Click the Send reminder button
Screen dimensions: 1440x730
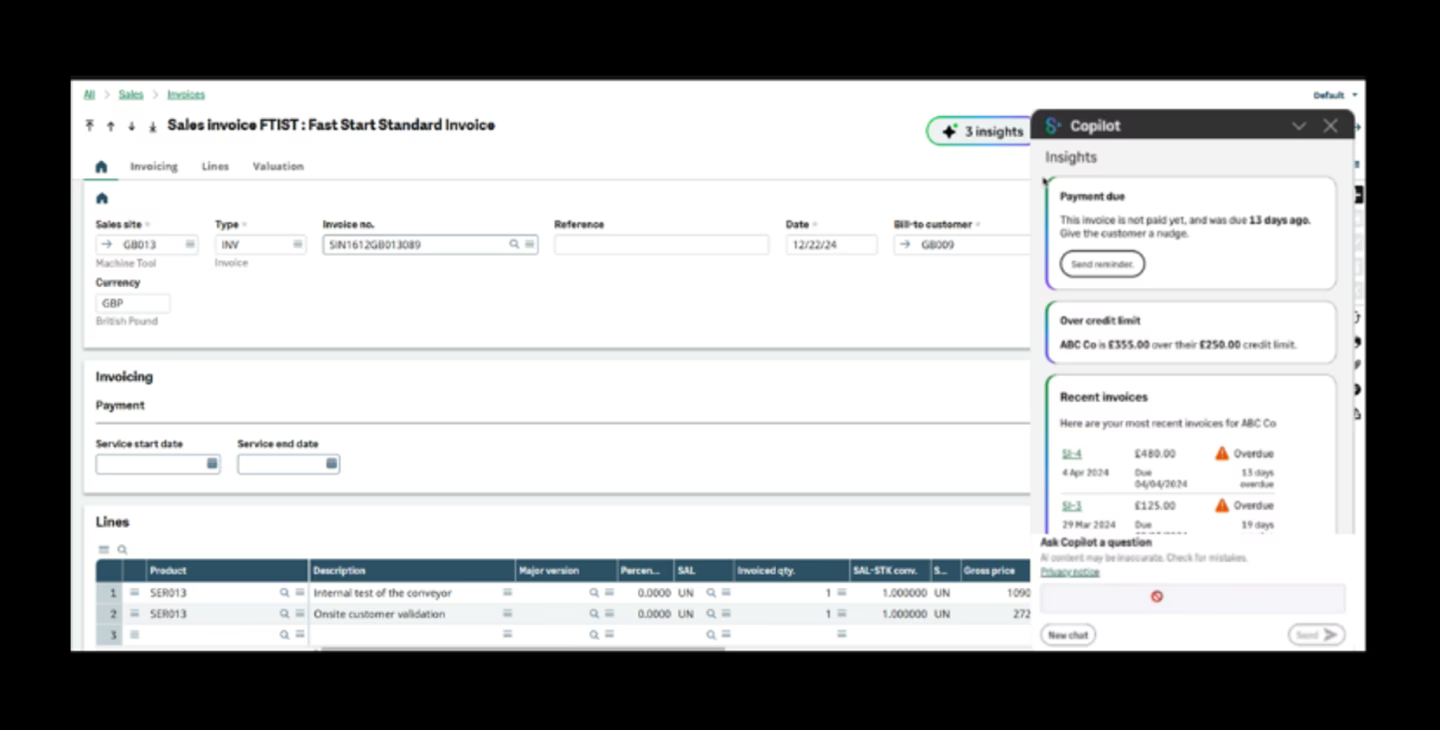point(1101,263)
